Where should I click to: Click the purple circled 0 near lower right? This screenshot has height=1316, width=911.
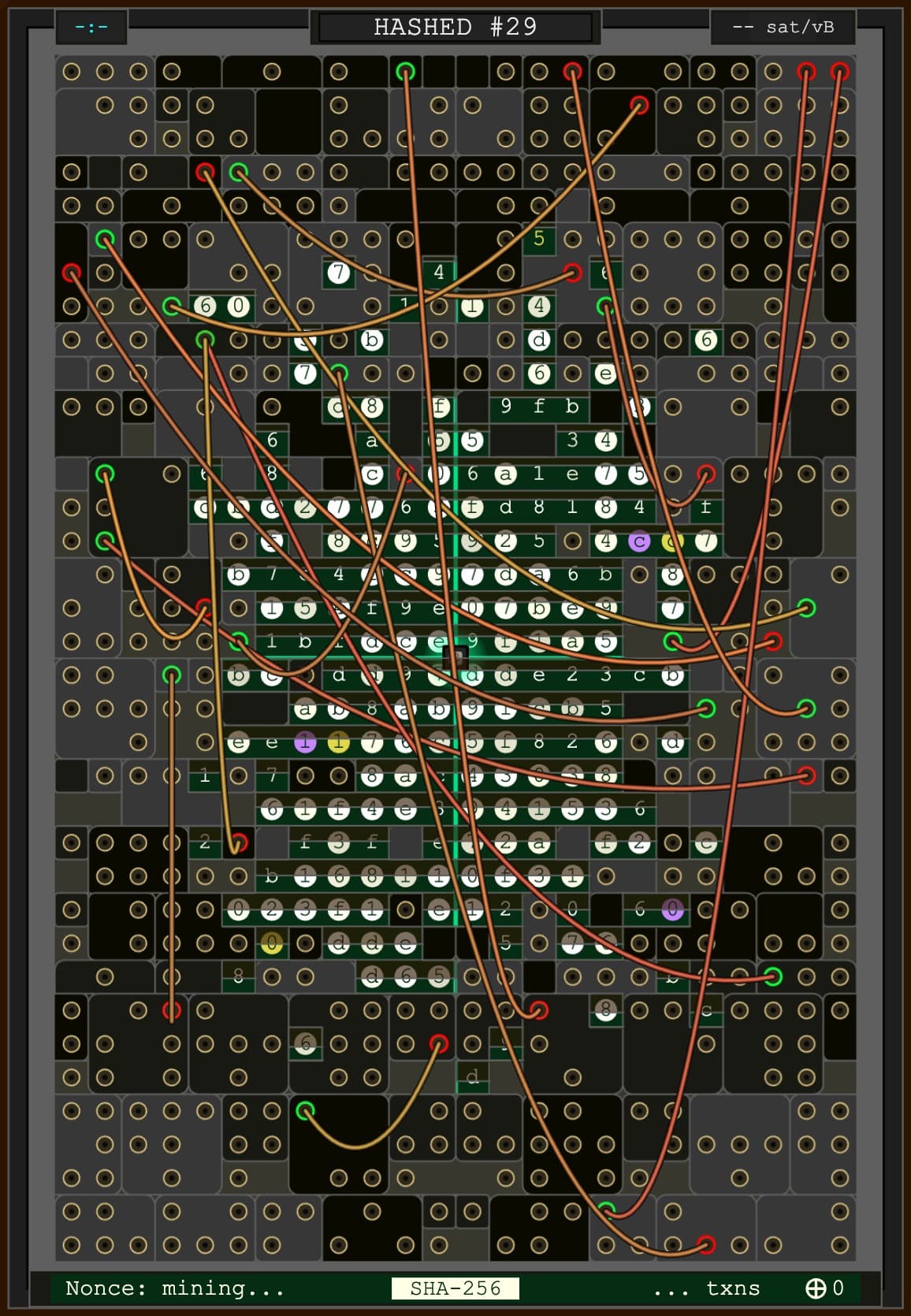672,909
